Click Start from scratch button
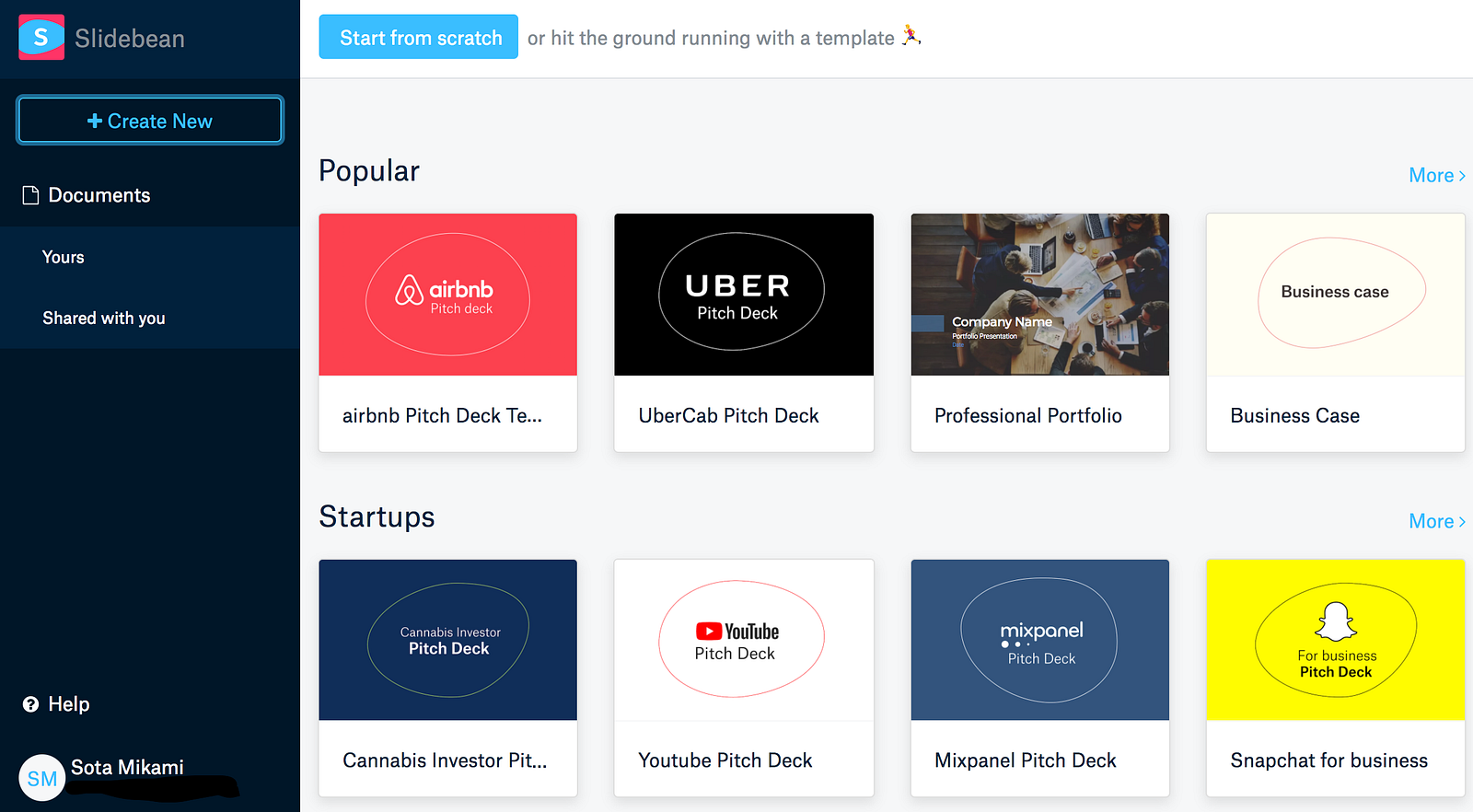Viewport: 1473px width, 812px height. pos(419,37)
